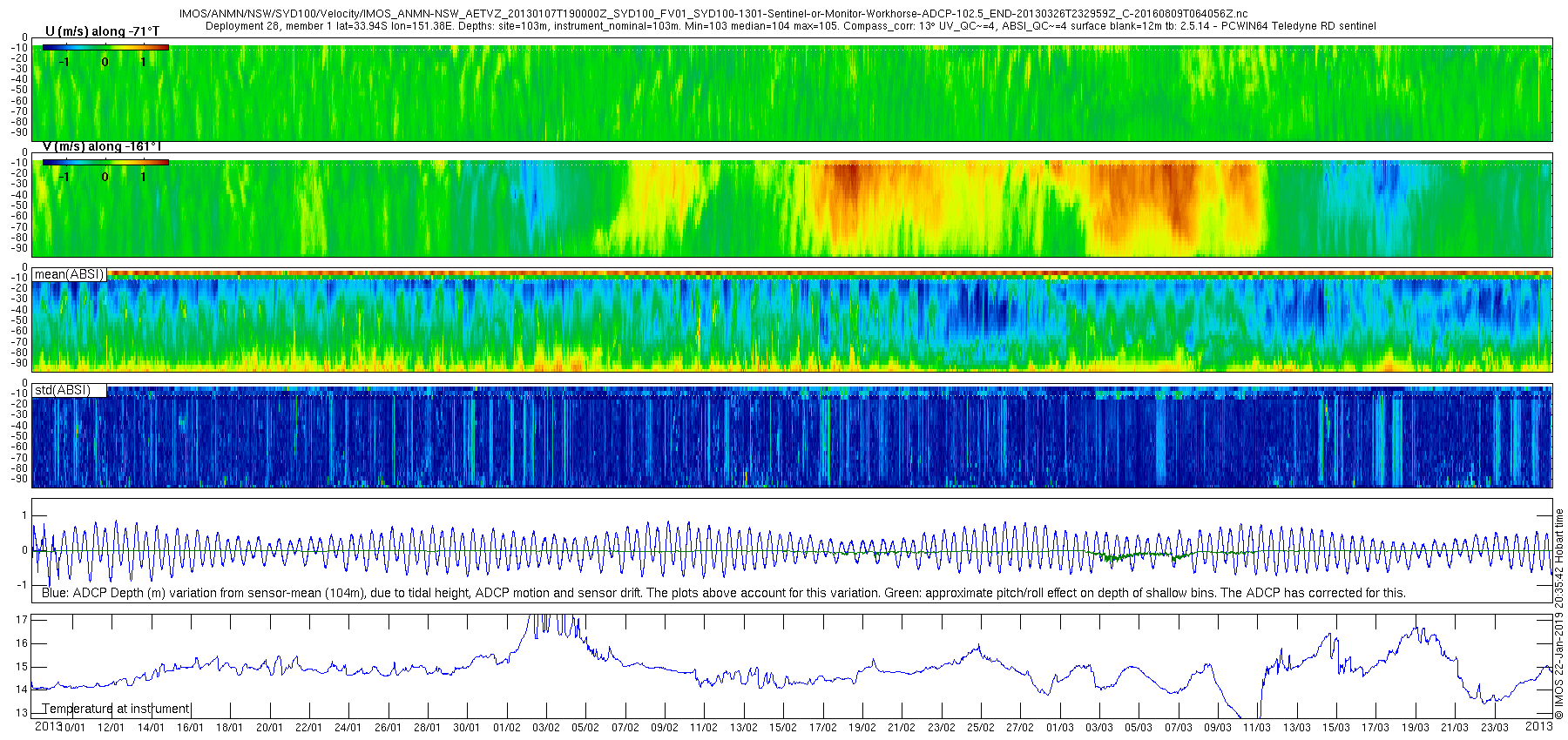This screenshot has width=1568, height=740.
Task: Click the '21/03' date tick label
Action: click(1454, 728)
